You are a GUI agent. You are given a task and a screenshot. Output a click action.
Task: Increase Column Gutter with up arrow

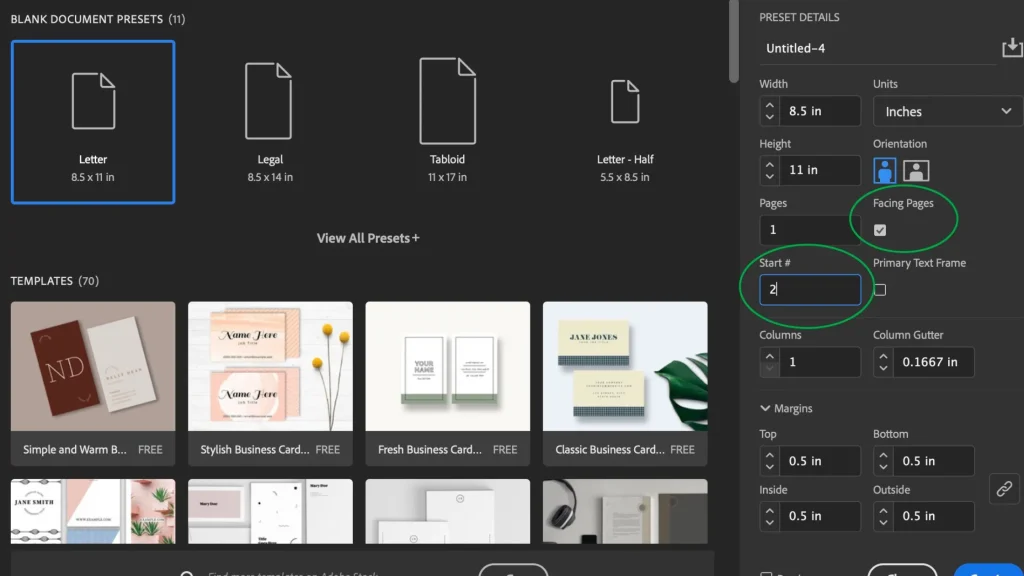(x=883, y=356)
